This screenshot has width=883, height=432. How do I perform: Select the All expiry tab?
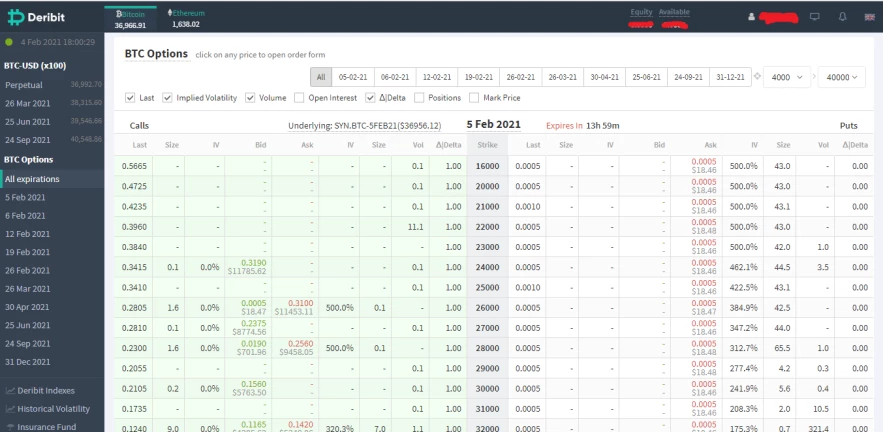[x=321, y=77]
